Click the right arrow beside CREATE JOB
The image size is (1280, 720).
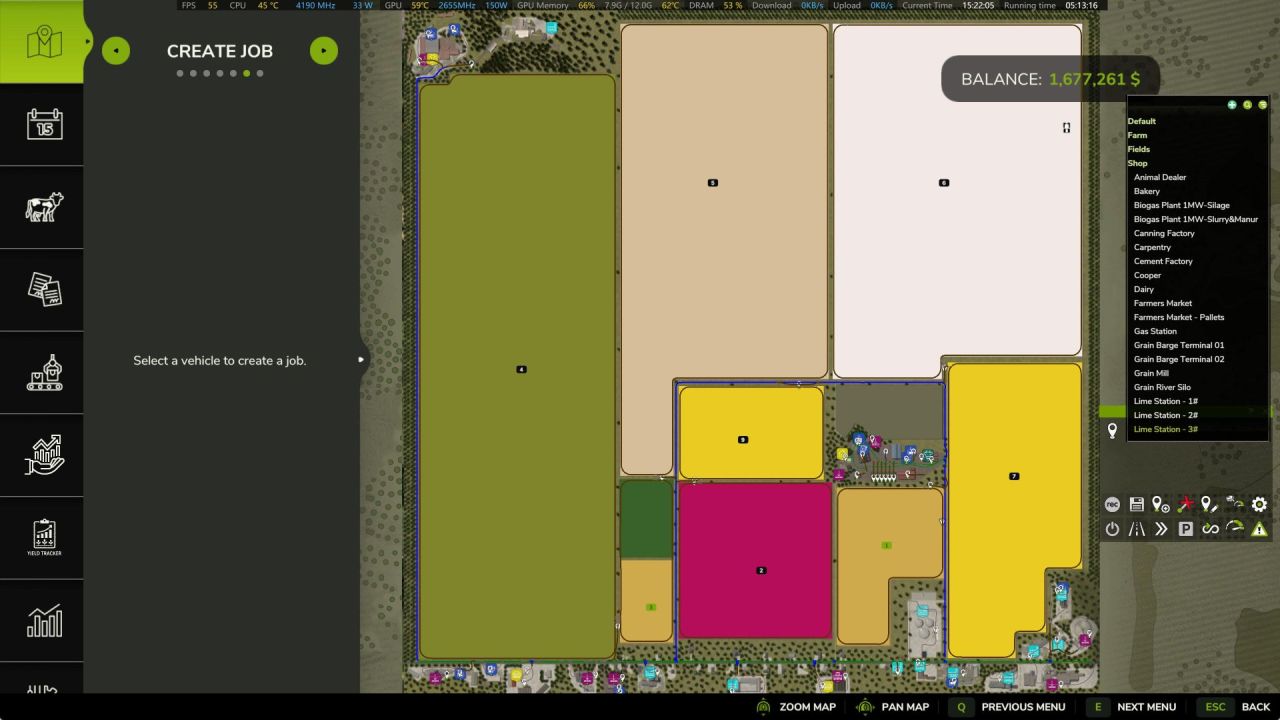323,50
